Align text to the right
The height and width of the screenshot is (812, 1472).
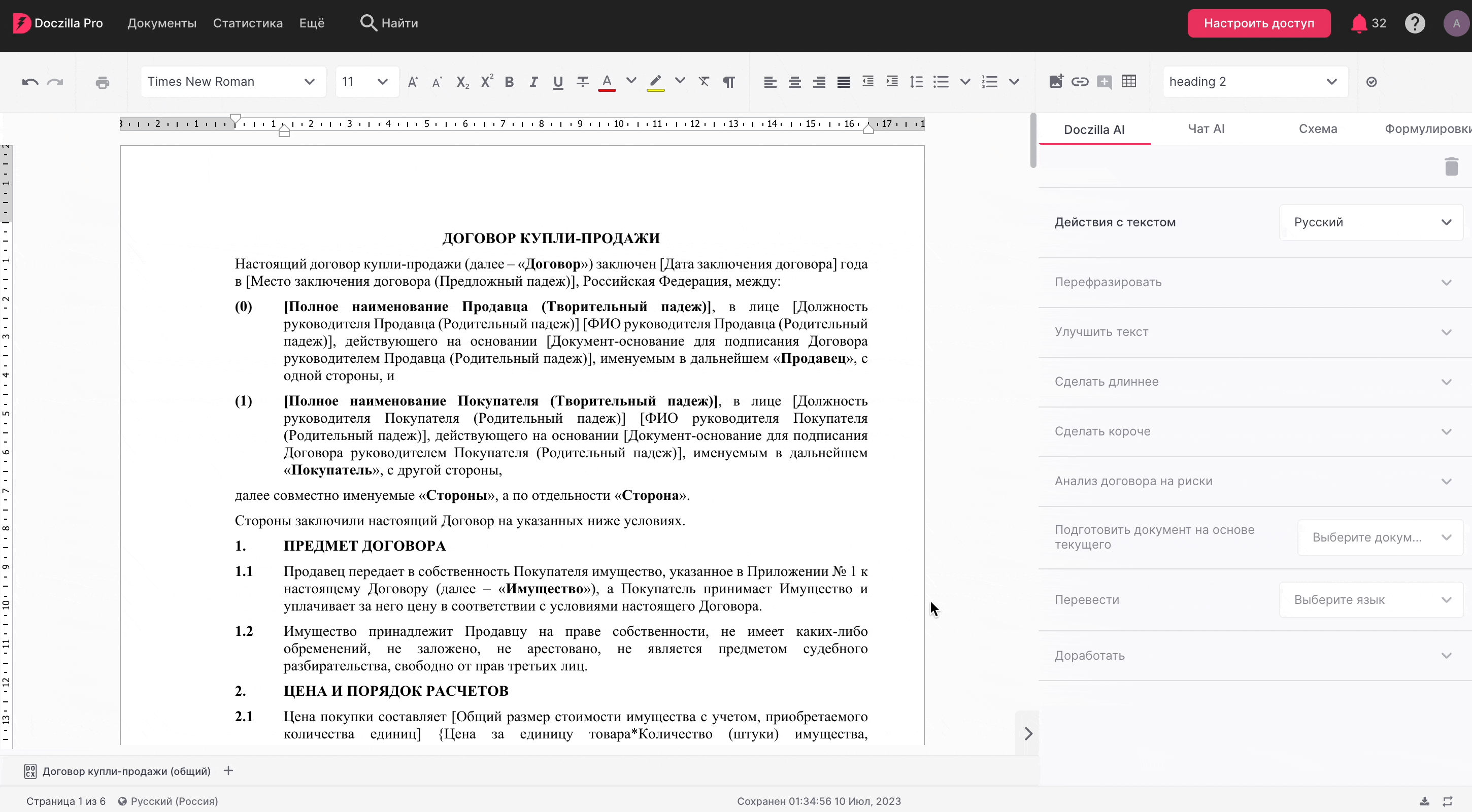tap(819, 82)
